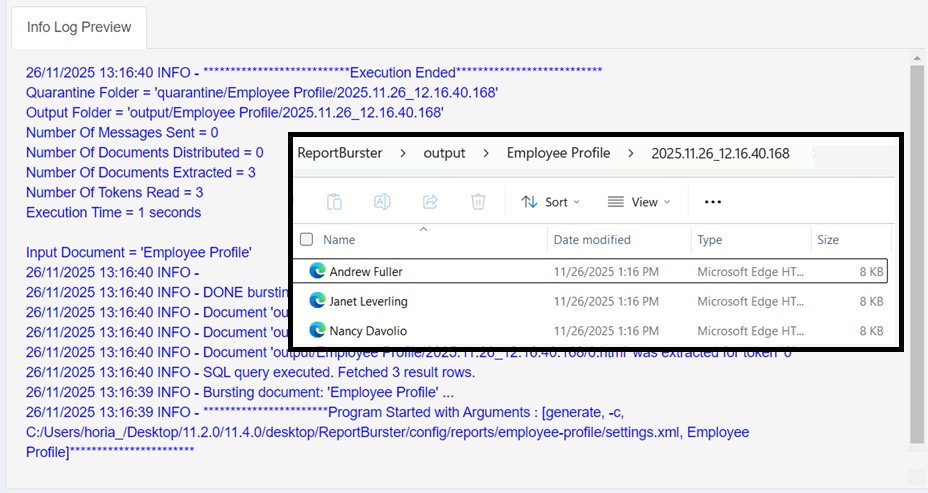Click the Quarantine Folder log line
Image resolution: width=928 pixels, height=493 pixels.
pos(262,93)
